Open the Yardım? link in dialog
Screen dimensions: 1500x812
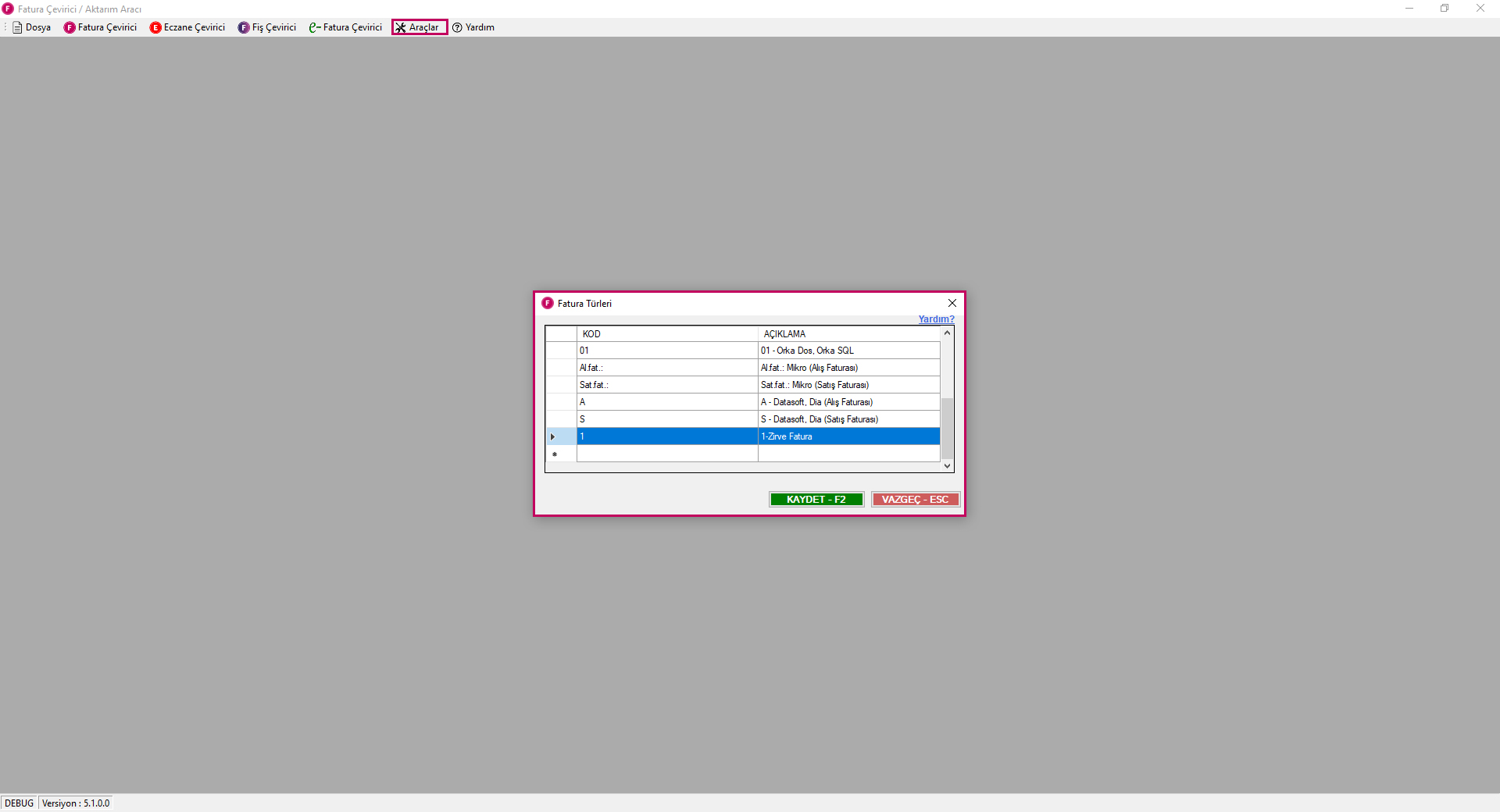click(936, 319)
